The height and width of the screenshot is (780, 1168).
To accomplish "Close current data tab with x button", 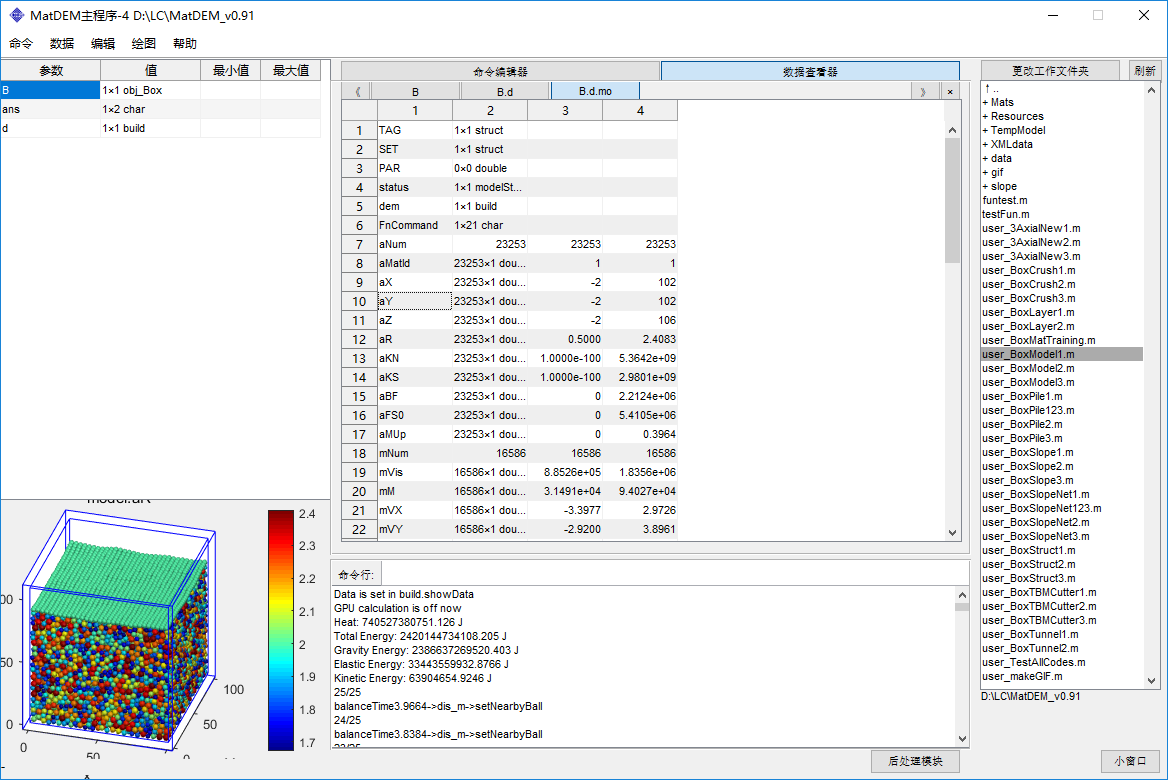I will click(950, 91).
